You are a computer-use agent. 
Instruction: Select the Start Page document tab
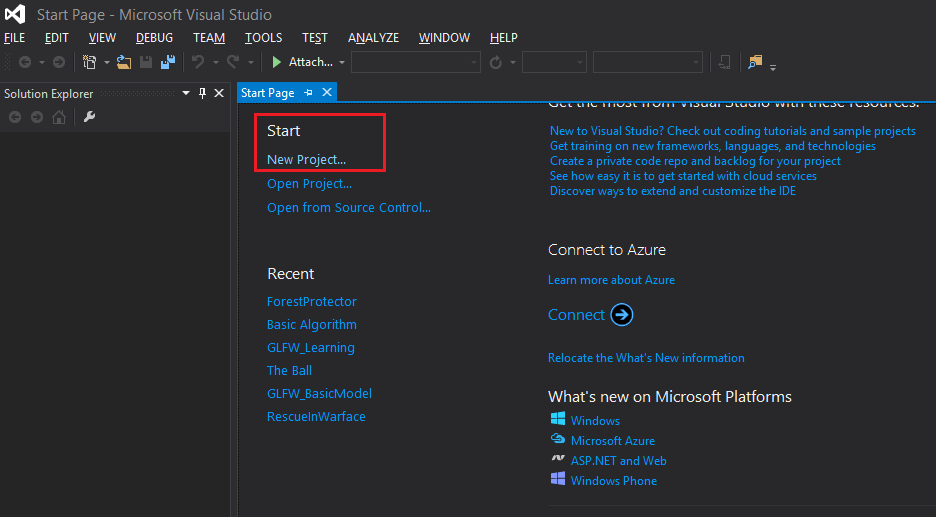[x=267, y=93]
